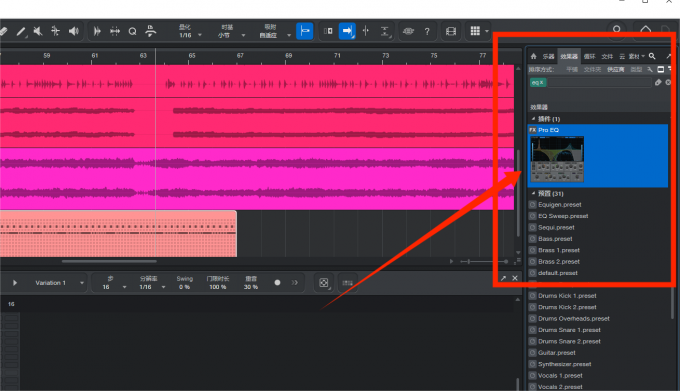Screen dimensions: 680x391
Task: Select Vocals 1.preset
Action: (560, 375)
